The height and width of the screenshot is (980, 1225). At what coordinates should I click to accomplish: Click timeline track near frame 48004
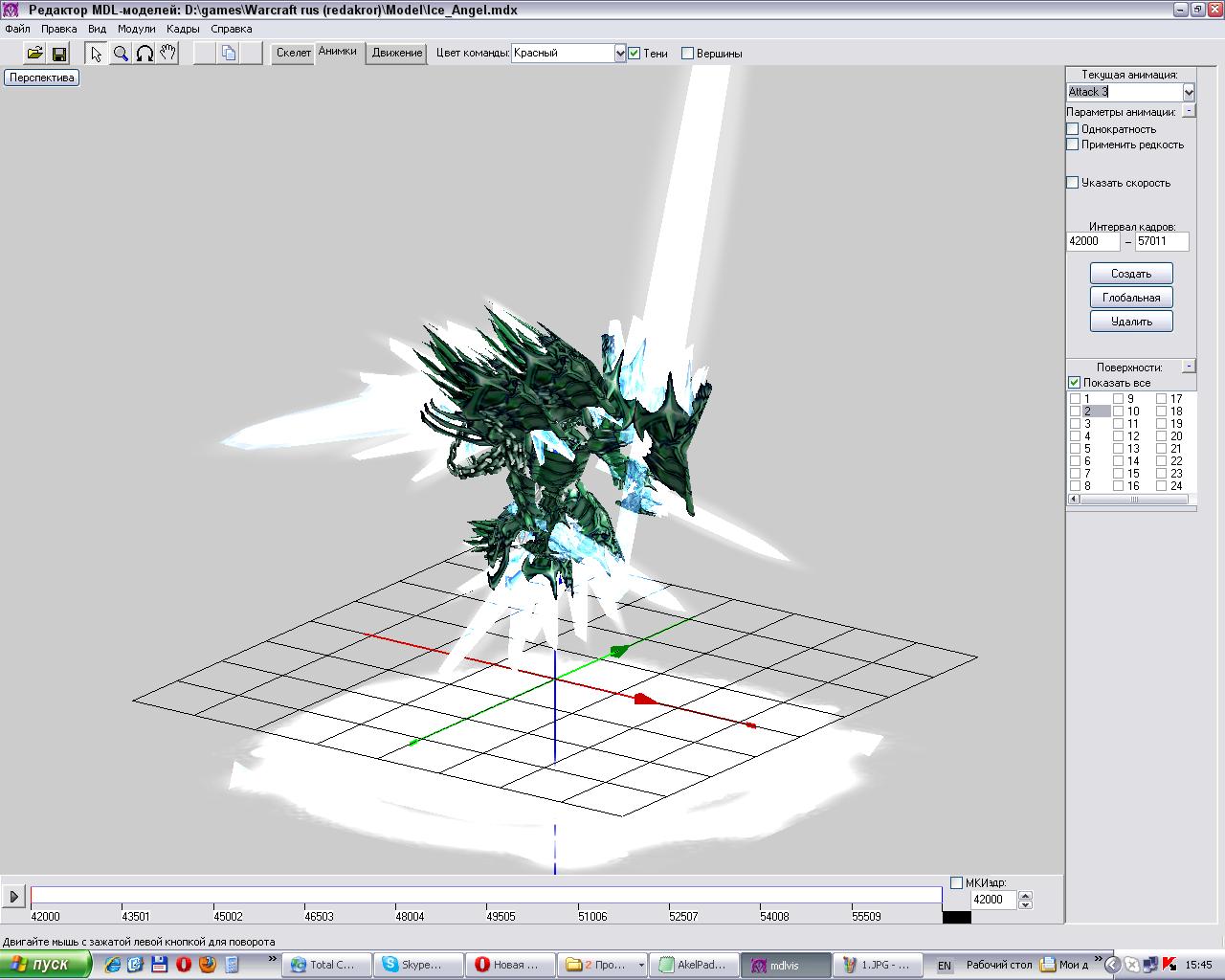395,896
